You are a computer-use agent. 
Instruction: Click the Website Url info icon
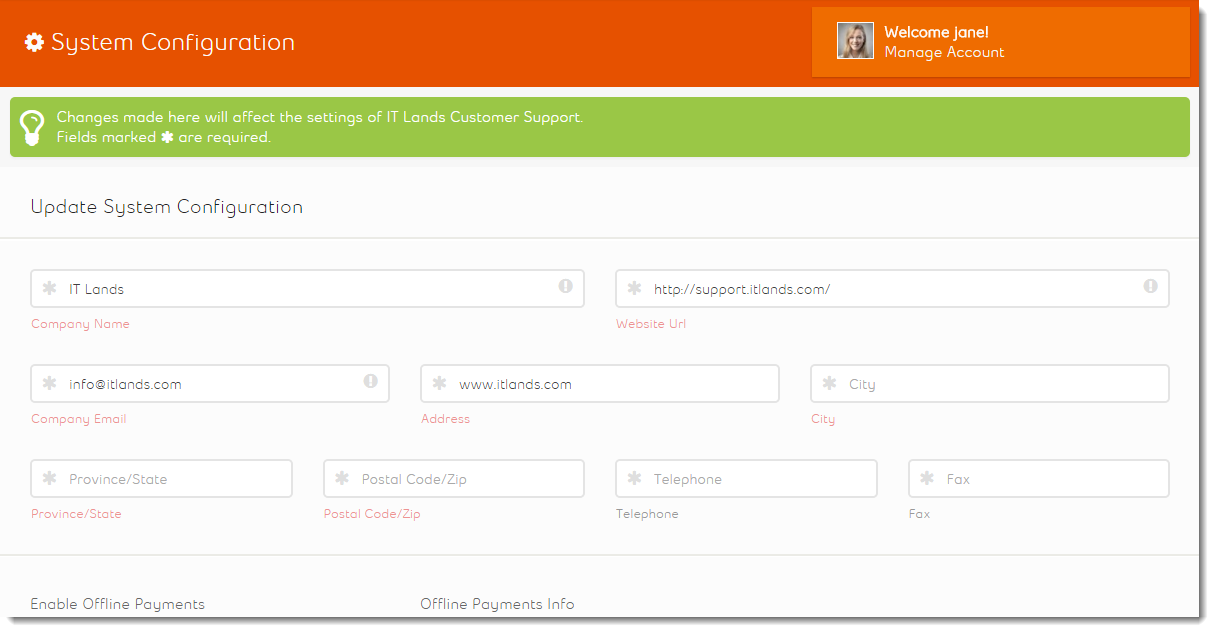pyautogui.click(x=1150, y=286)
